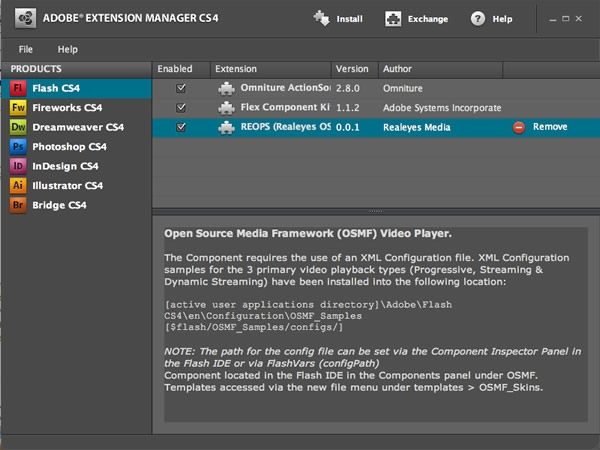
Task: Disable the Omniture ActionSource extension checkbox
Action: pos(181,88)
